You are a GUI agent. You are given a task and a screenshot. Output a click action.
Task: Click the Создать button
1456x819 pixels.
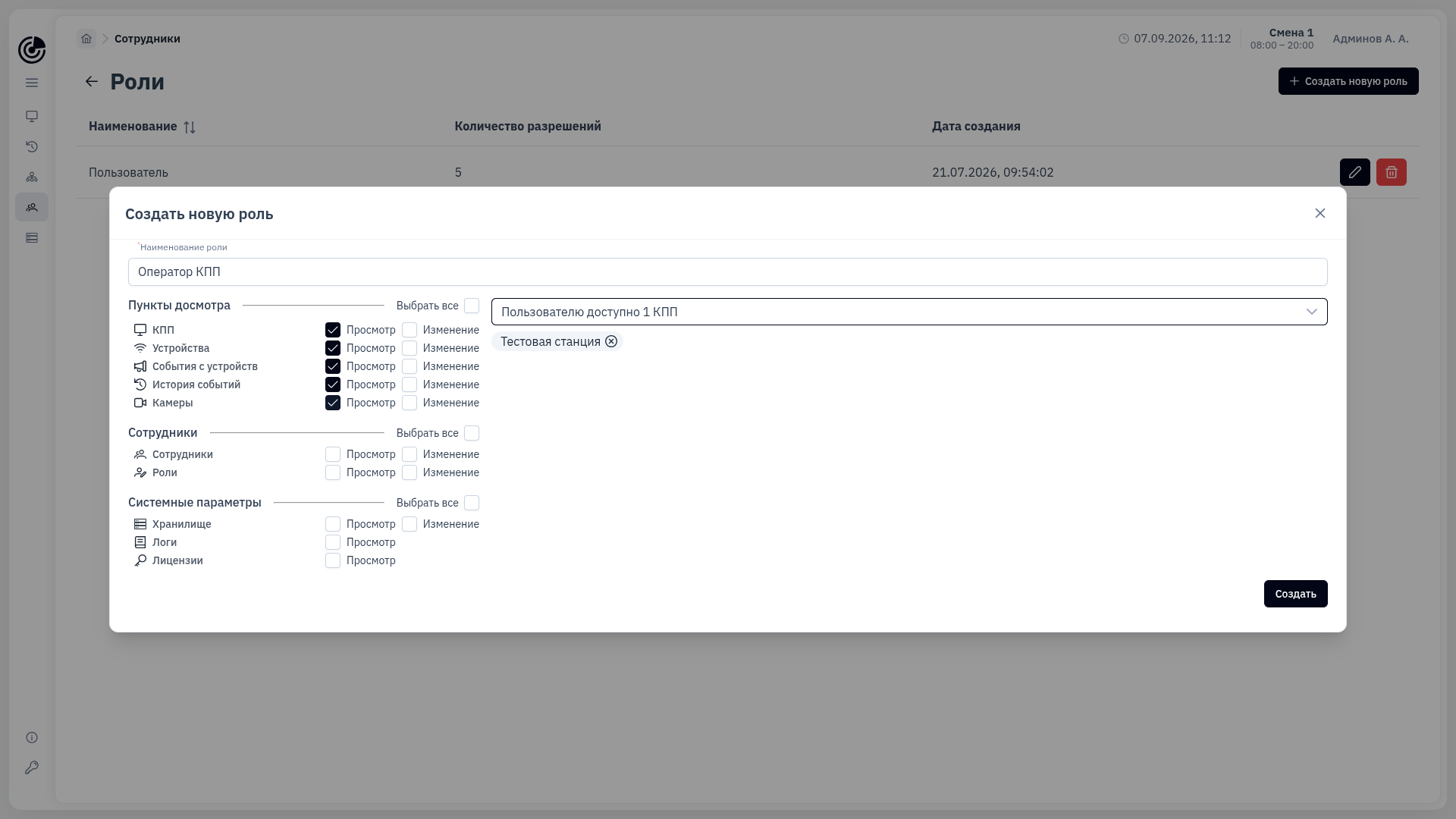(x=1295, y=594)
